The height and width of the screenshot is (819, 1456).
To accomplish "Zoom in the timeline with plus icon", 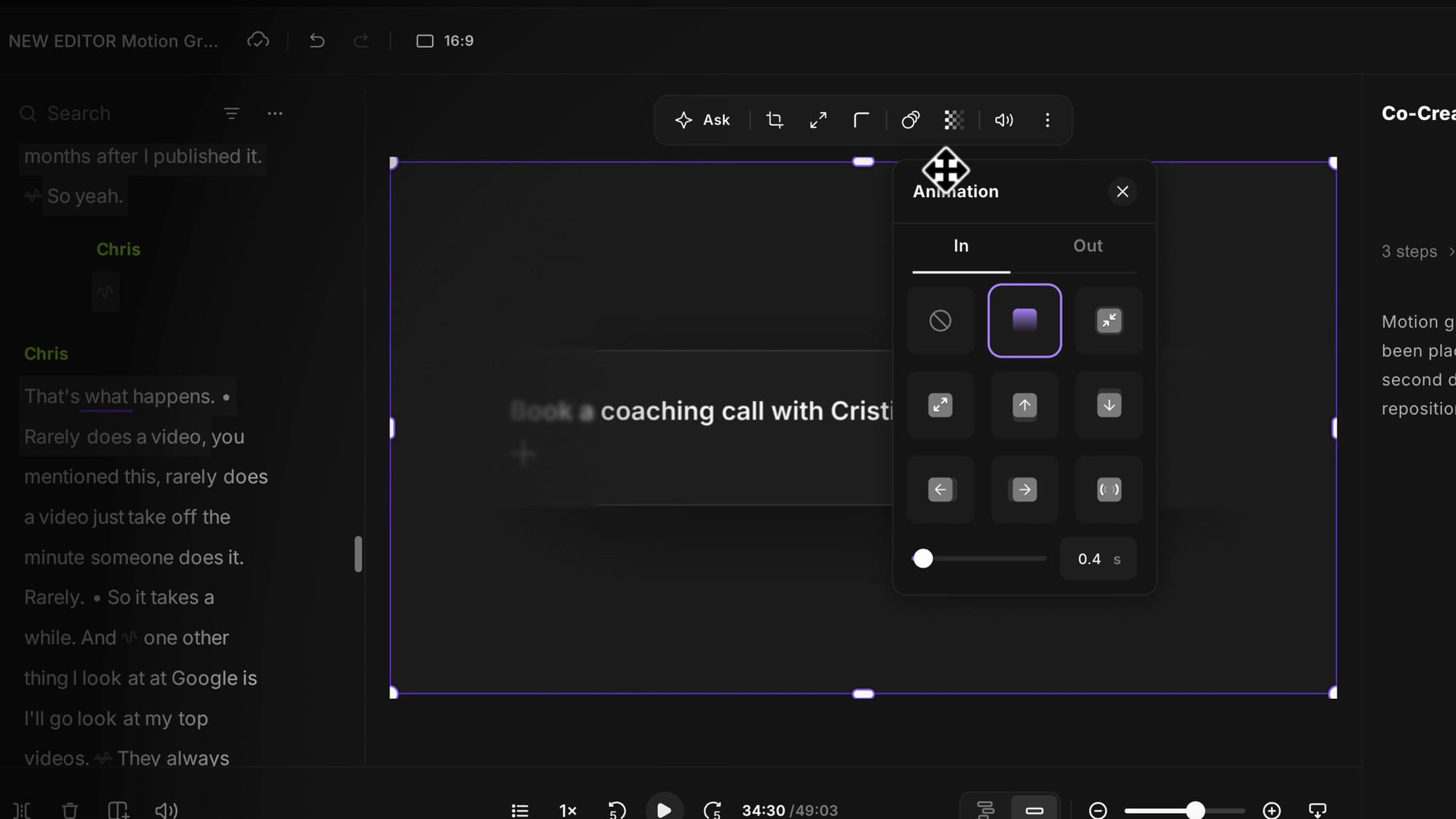I will [1272, 810].
